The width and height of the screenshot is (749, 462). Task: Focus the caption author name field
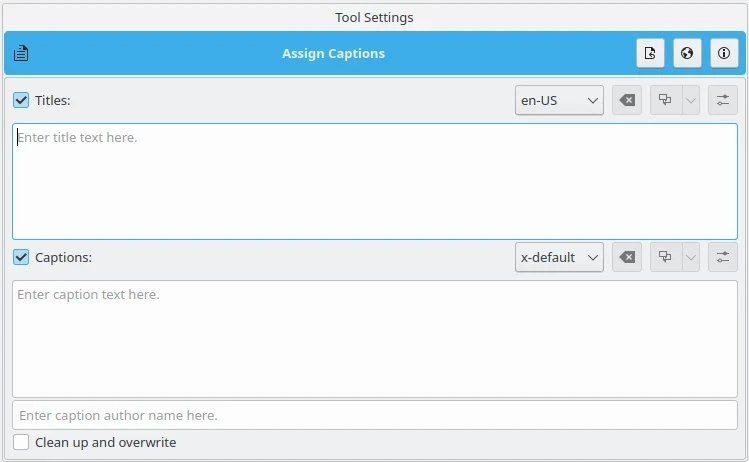pyautogui.click(x=375, y=415)
